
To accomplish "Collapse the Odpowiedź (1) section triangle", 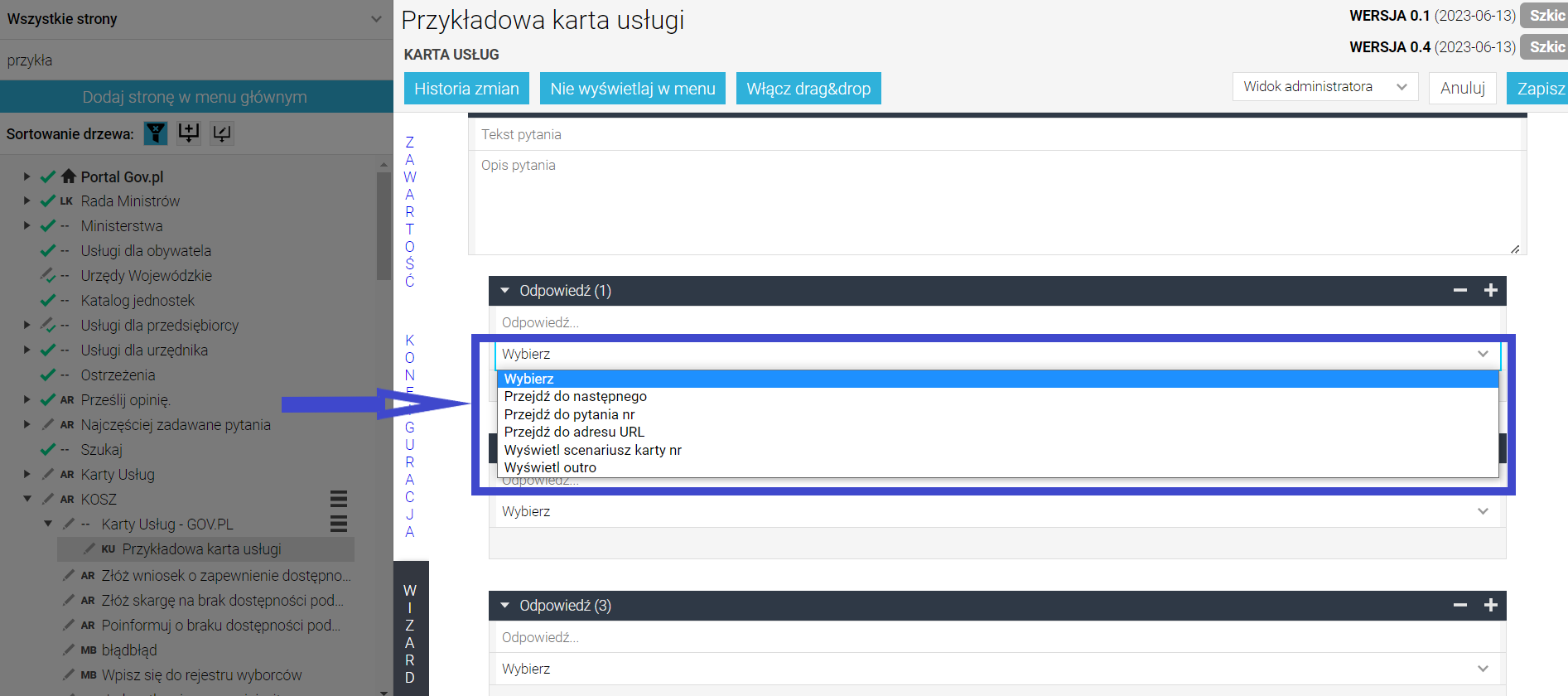I will (504, 291).
